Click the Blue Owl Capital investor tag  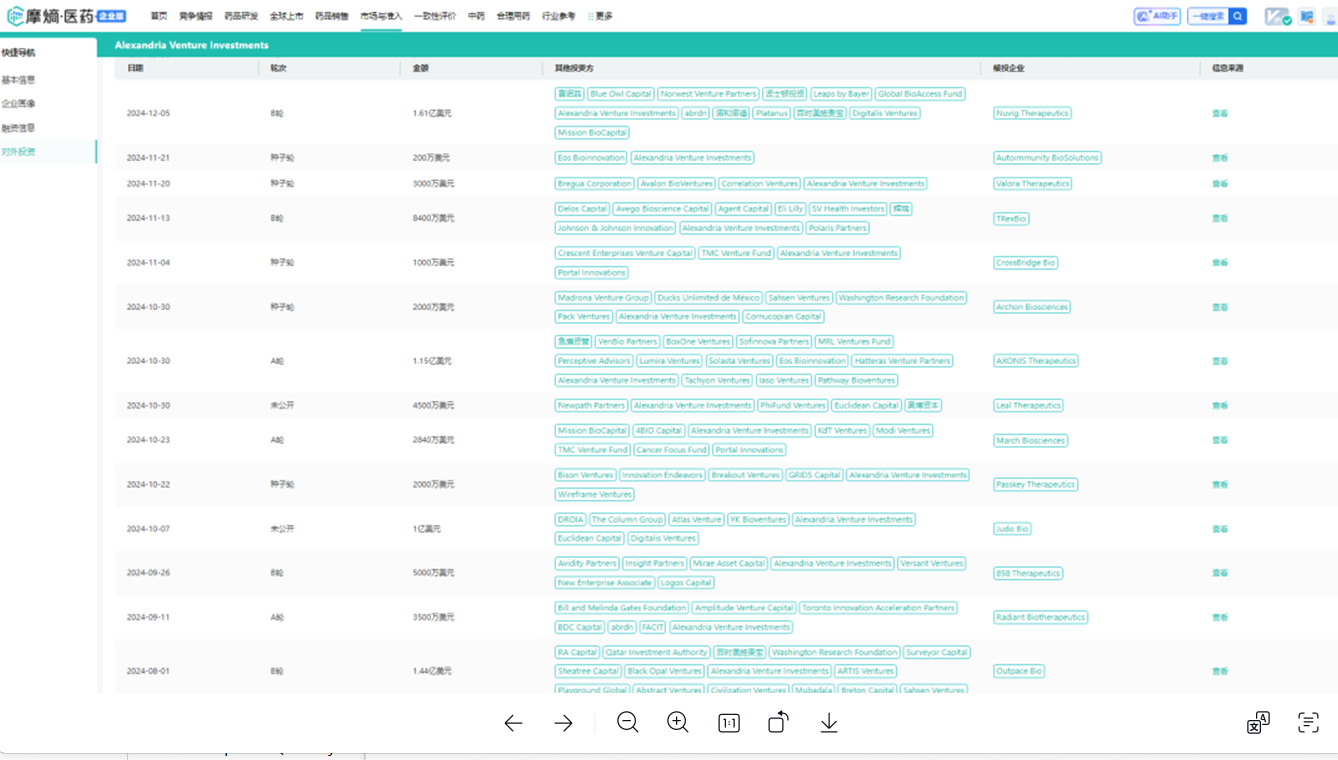point(621,94)
